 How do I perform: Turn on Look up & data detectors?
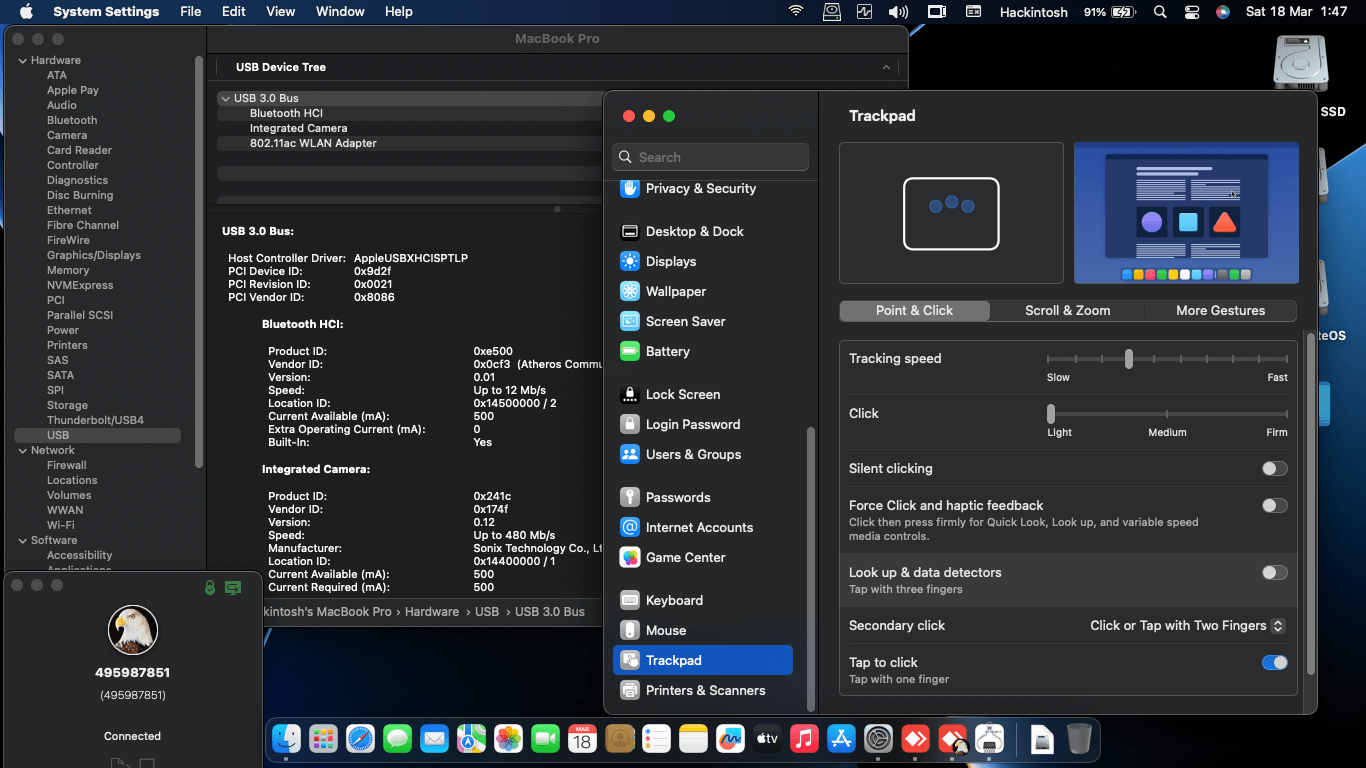point(1274,572)
